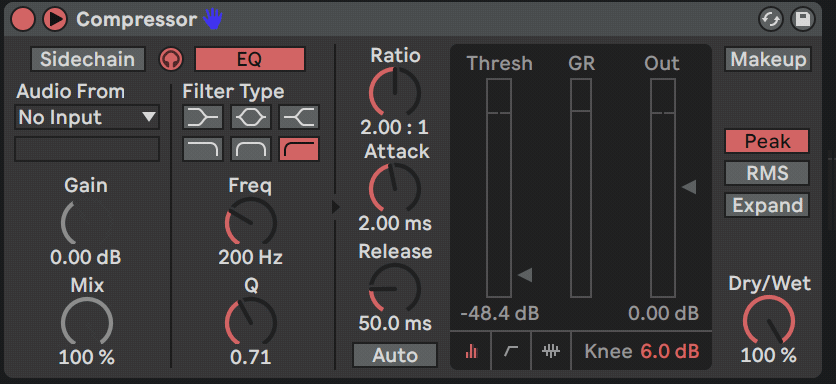Image resolution: width=836 pixels, height=384 pixels.
Task: Click the 100 % value under Dry/Wet
Action: coord(768,355)
